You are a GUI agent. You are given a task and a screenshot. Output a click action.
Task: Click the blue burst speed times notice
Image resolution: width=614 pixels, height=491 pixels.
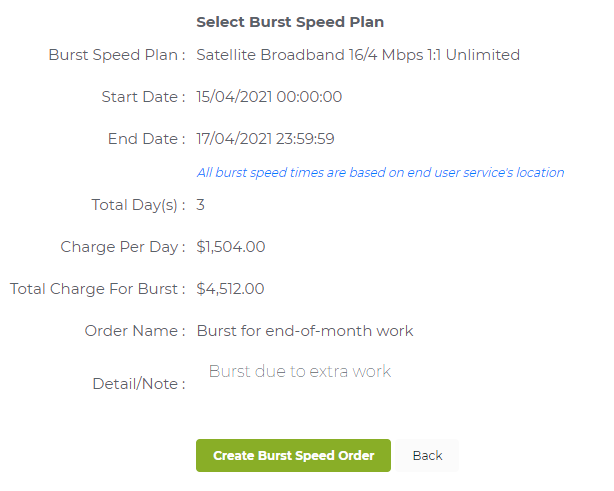[x=380, y=173]
